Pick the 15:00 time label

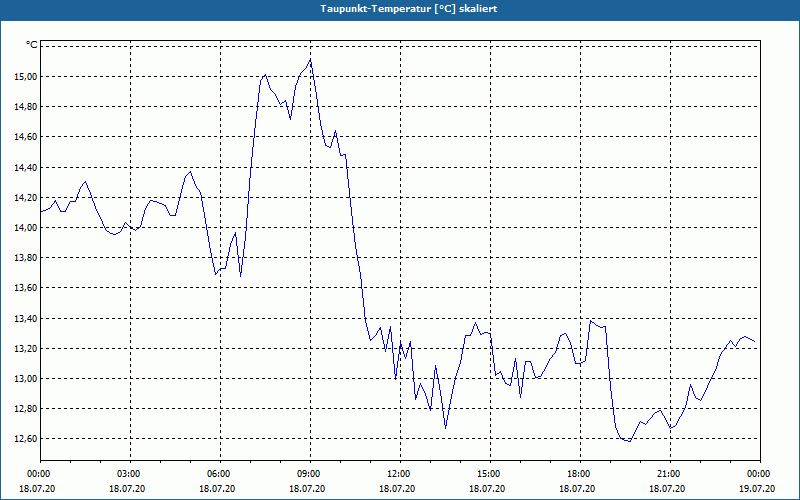[491, 474]
